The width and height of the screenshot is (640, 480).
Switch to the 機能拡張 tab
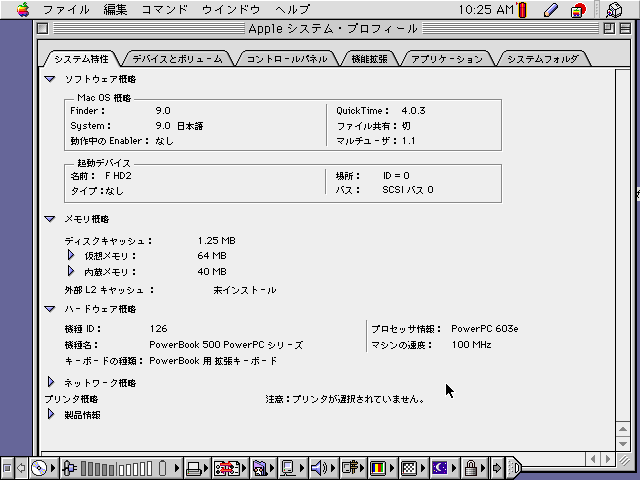[369, 59]
